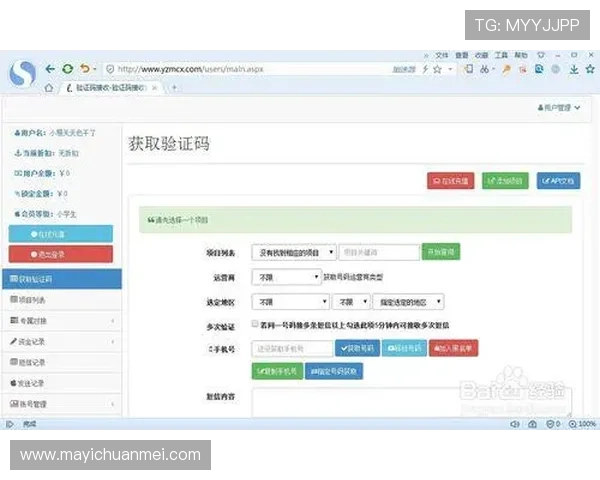Click the Sogou browser logo
The height and width of the screenshot is (480, 600).
coord(23,73)
